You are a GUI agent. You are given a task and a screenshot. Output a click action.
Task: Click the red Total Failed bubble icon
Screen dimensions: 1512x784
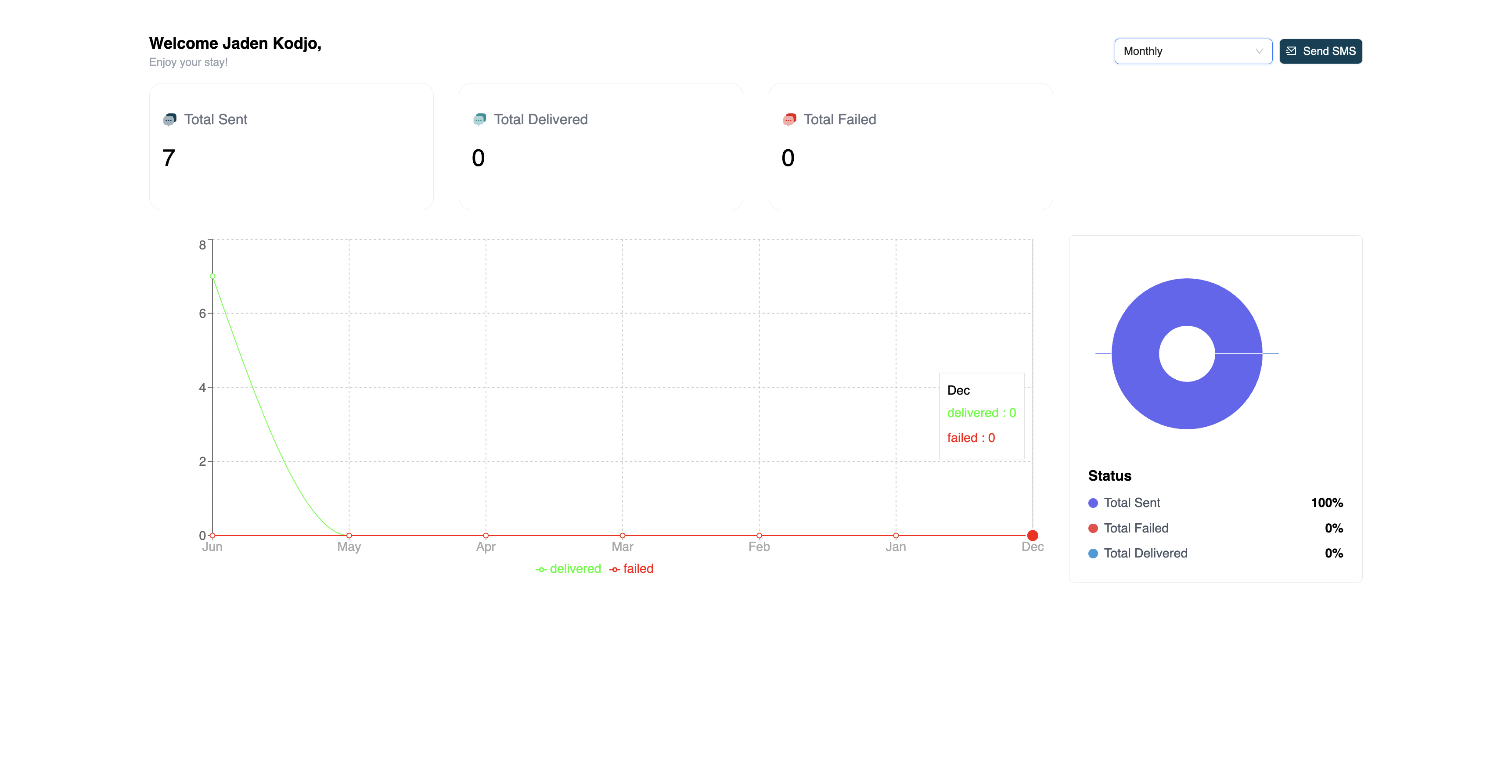789,119
